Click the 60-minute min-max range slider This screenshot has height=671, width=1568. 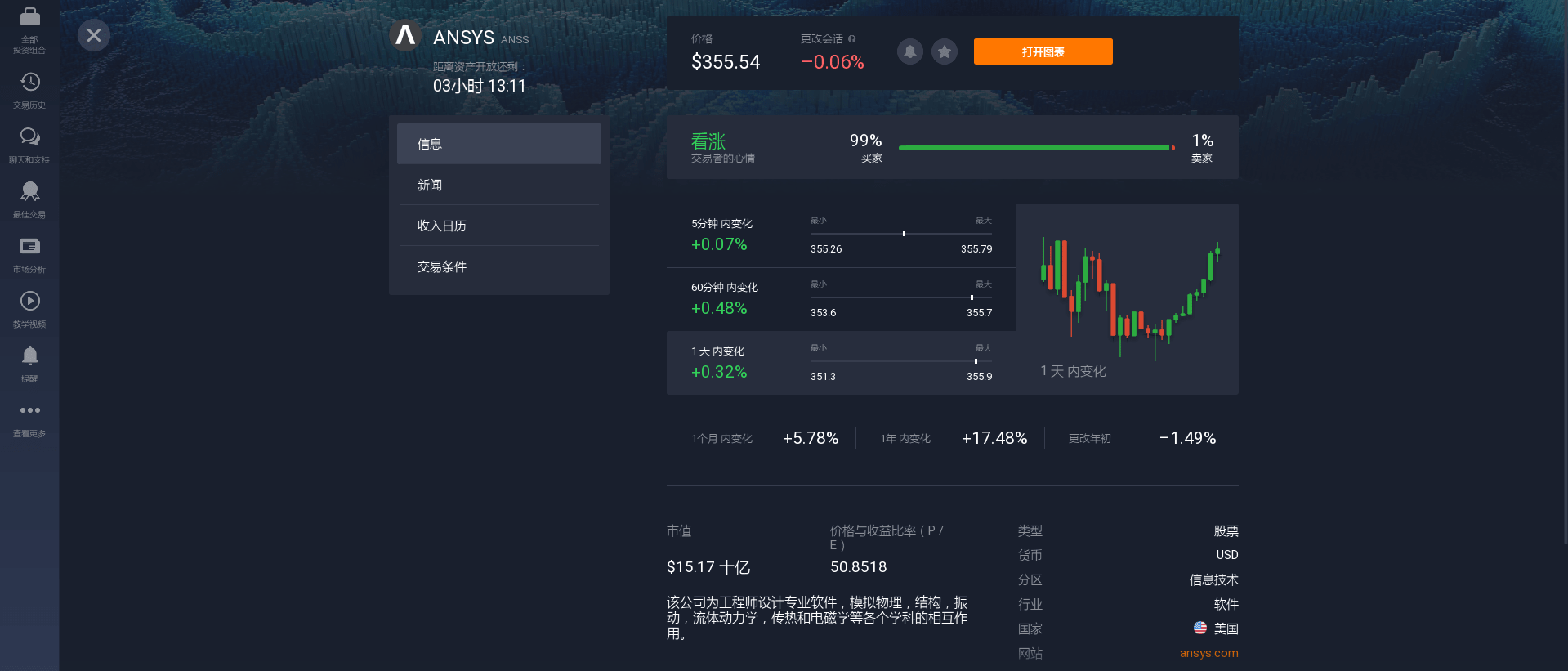pos(901,297)
